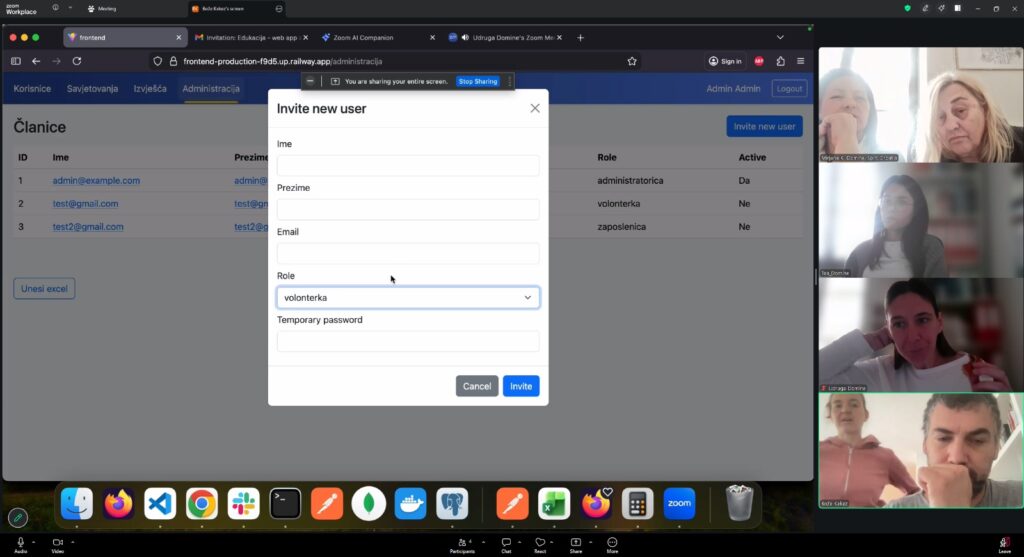
Task: Close the Invite new user modal
Action: click(535, 108)
